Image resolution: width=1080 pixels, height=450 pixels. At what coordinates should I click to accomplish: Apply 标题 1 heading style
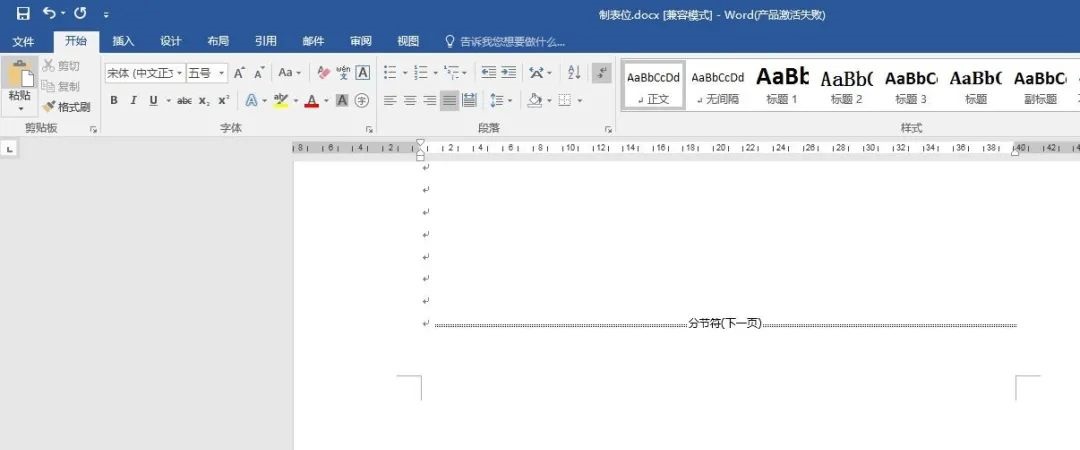click(x=782, y=86)
